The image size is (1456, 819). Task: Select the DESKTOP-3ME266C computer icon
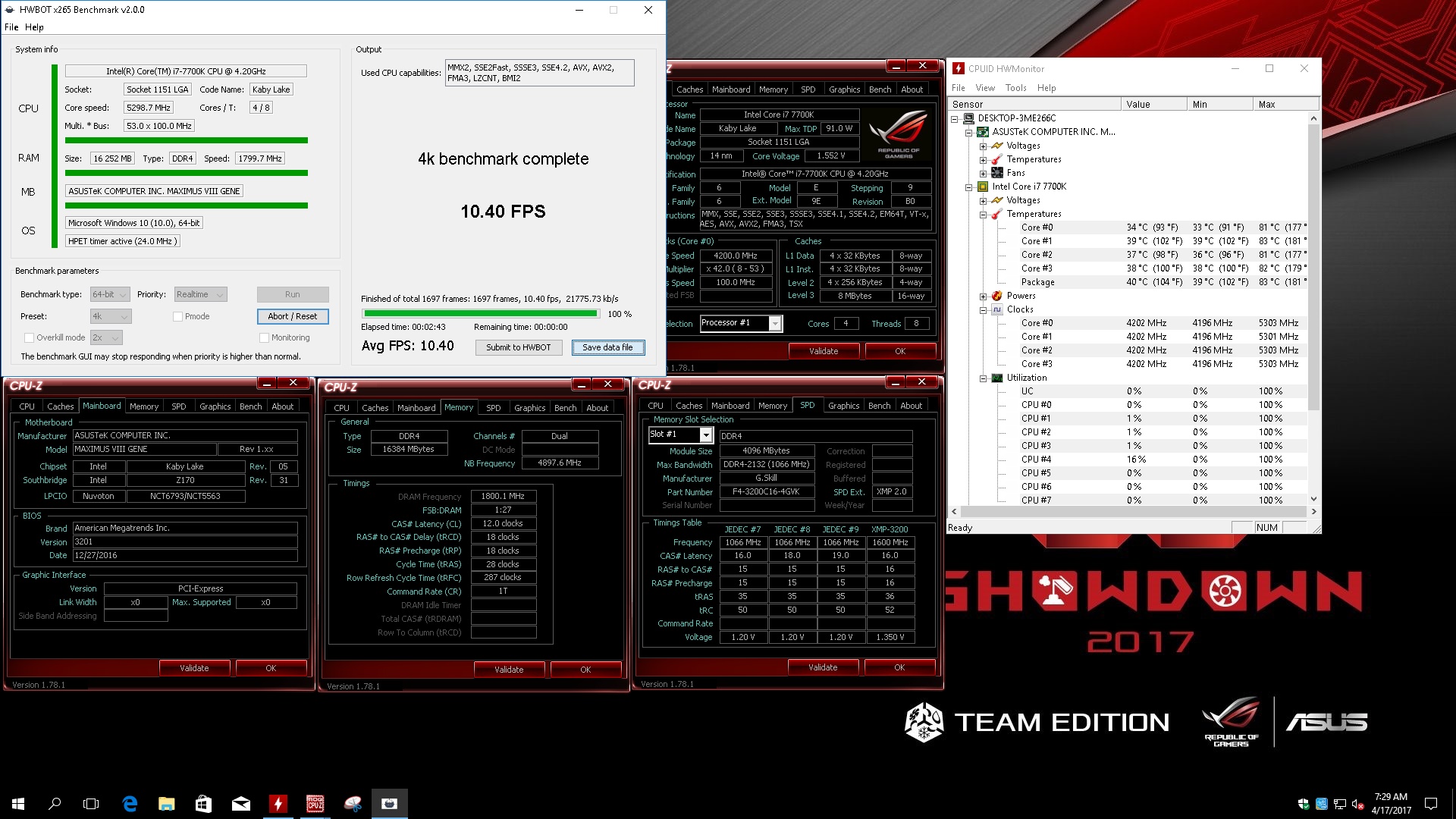tap(968, 118)
